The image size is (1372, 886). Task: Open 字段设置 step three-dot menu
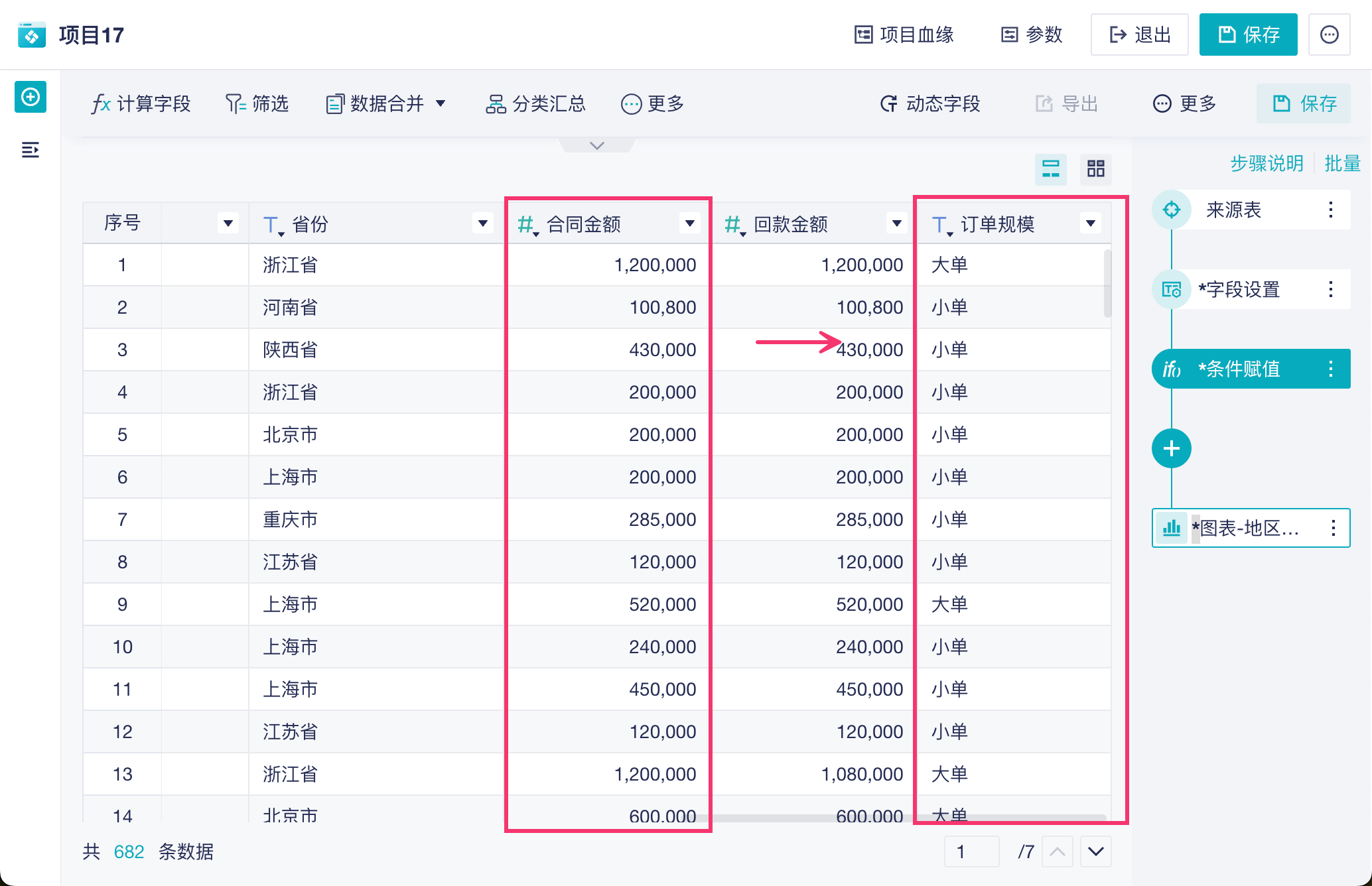tap(1331, 289)
